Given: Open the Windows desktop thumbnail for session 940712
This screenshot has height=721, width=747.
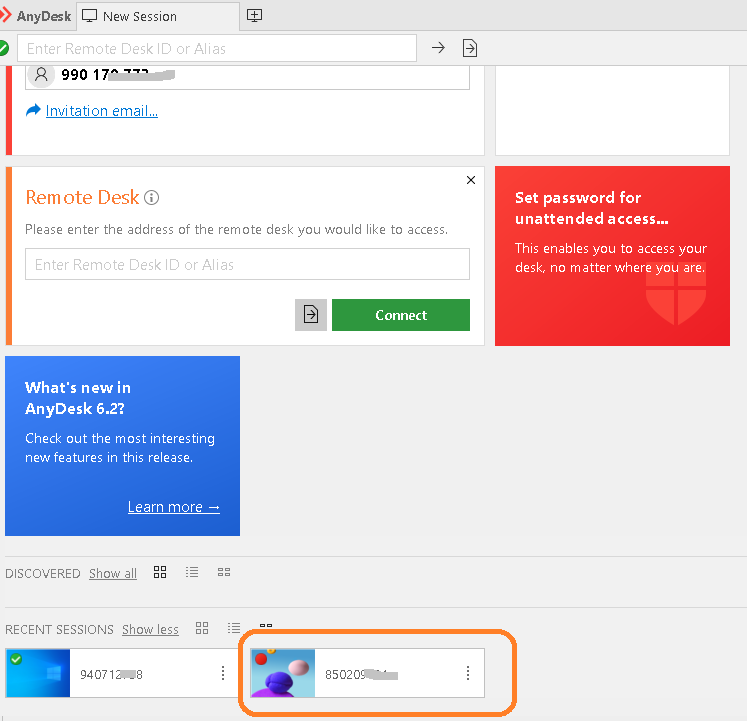Looking at the screenshot, I should (38, 673).
